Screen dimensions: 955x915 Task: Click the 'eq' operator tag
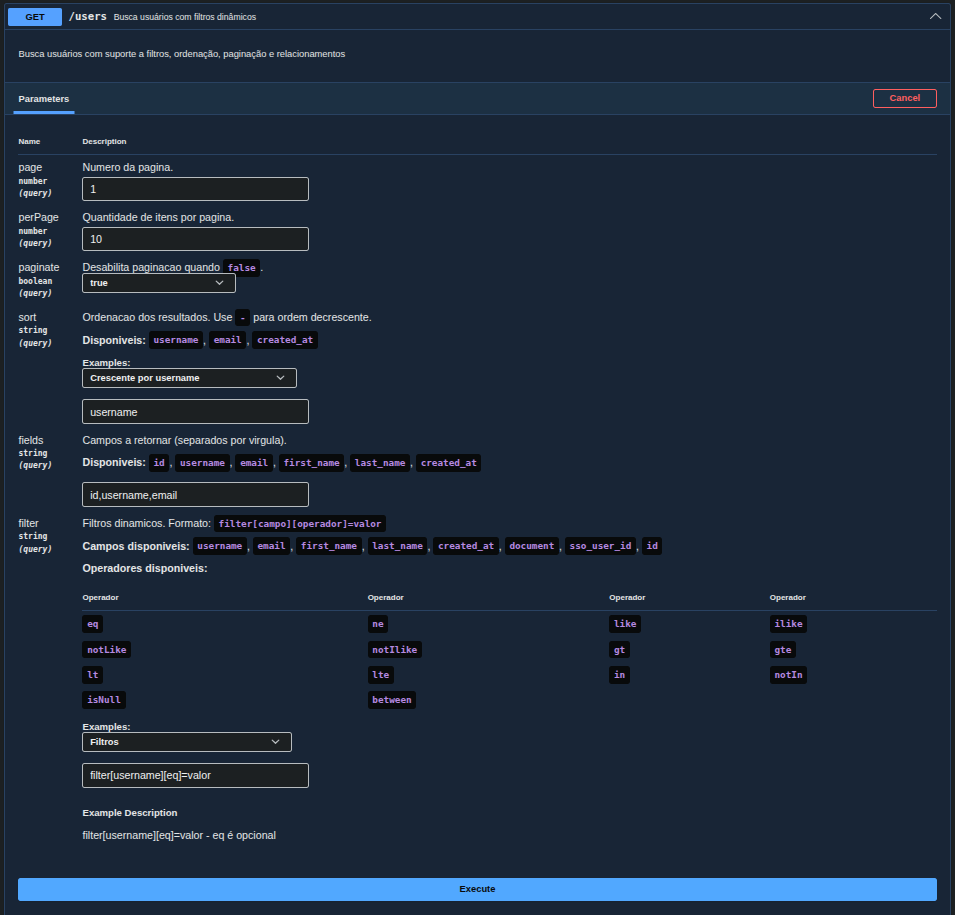coord(93,624)
